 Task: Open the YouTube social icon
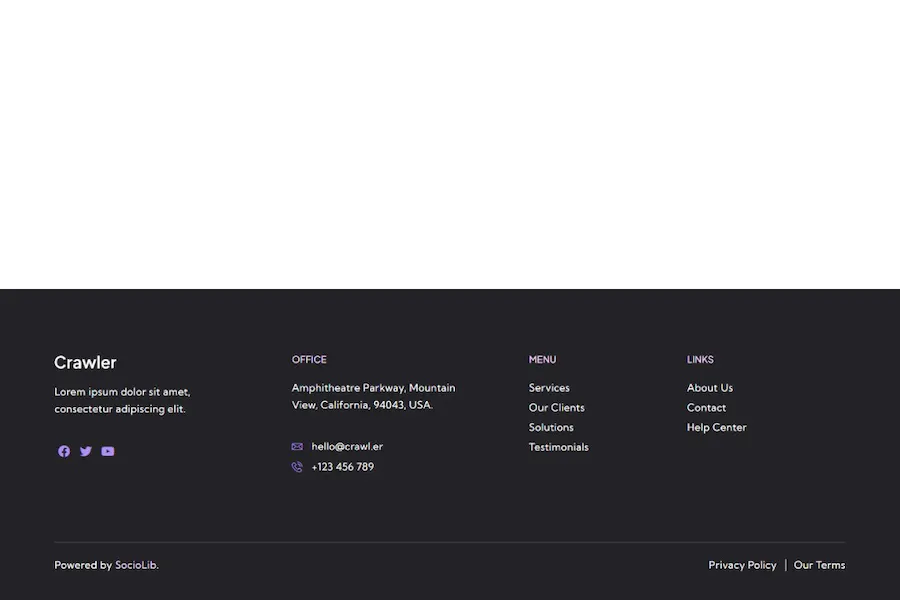tap(107, 451)
